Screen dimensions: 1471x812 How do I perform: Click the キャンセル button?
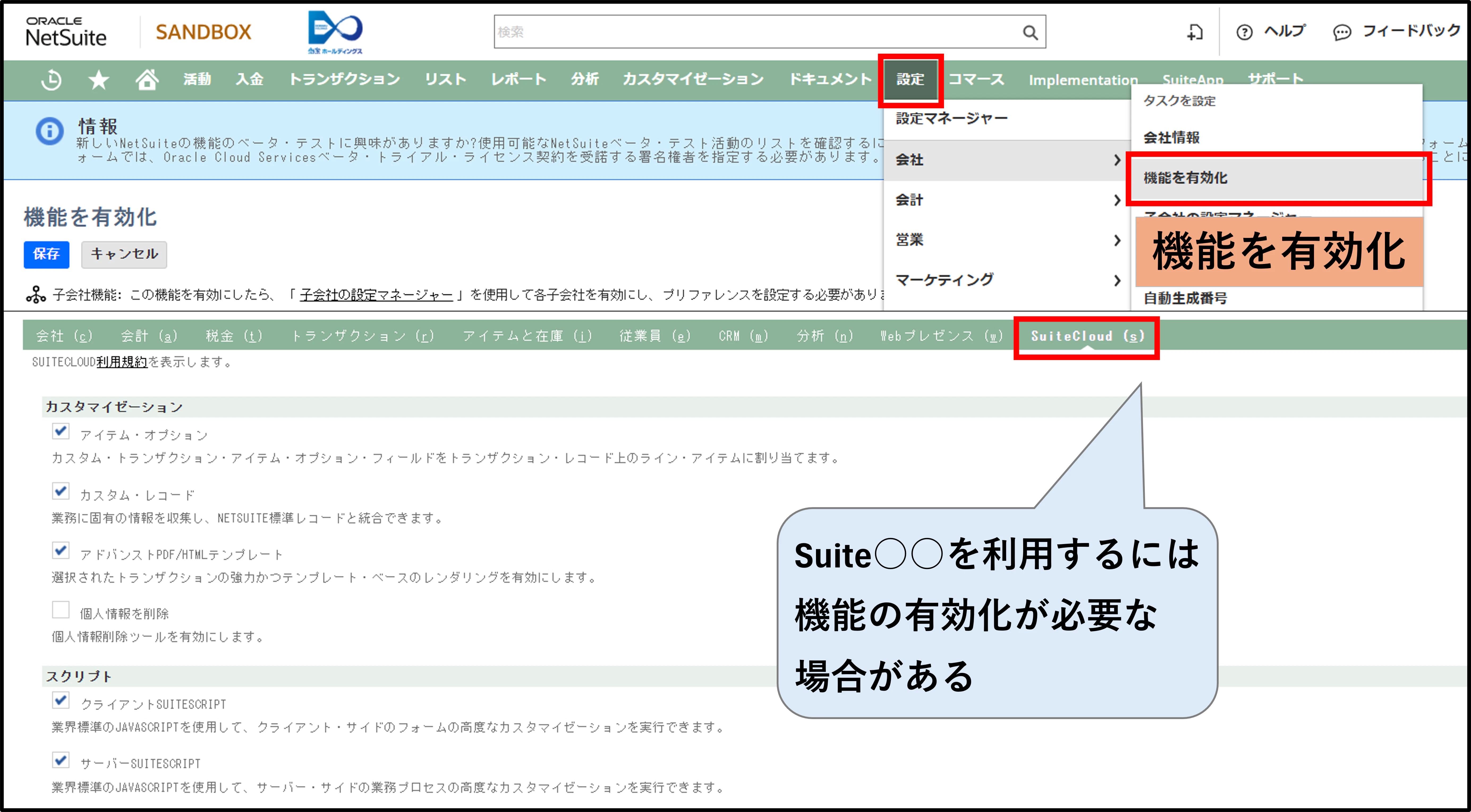[124, 254]
